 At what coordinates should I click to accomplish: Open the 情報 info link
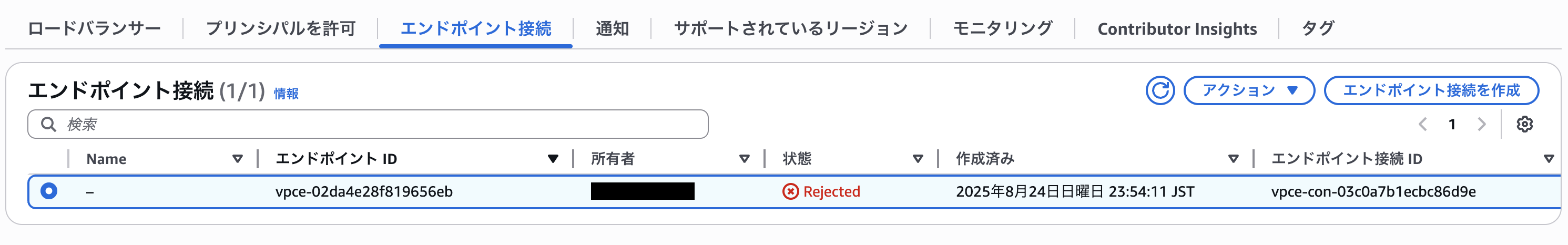pyautogui.click(x=286, y=94)
